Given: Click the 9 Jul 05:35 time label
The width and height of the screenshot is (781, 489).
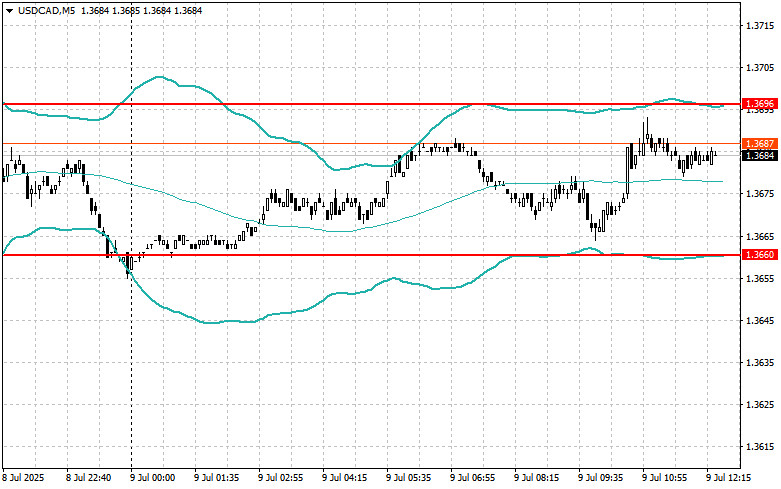Looking at the screenshot, I should click(x=409, y=478).
